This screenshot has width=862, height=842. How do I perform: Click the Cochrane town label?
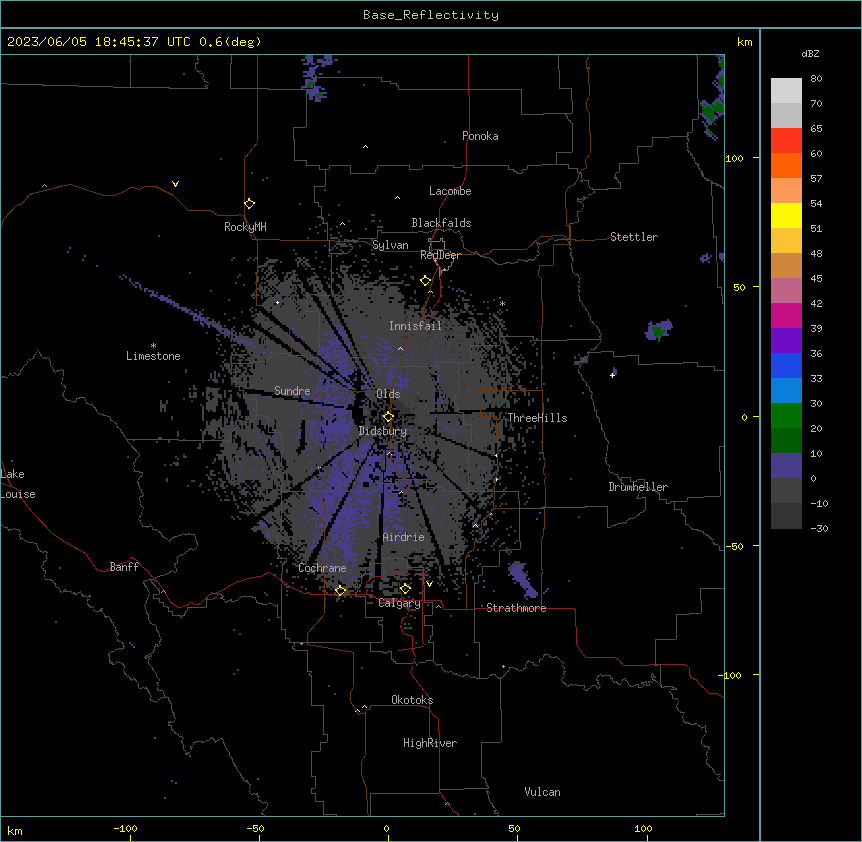(x=322, y=568)
